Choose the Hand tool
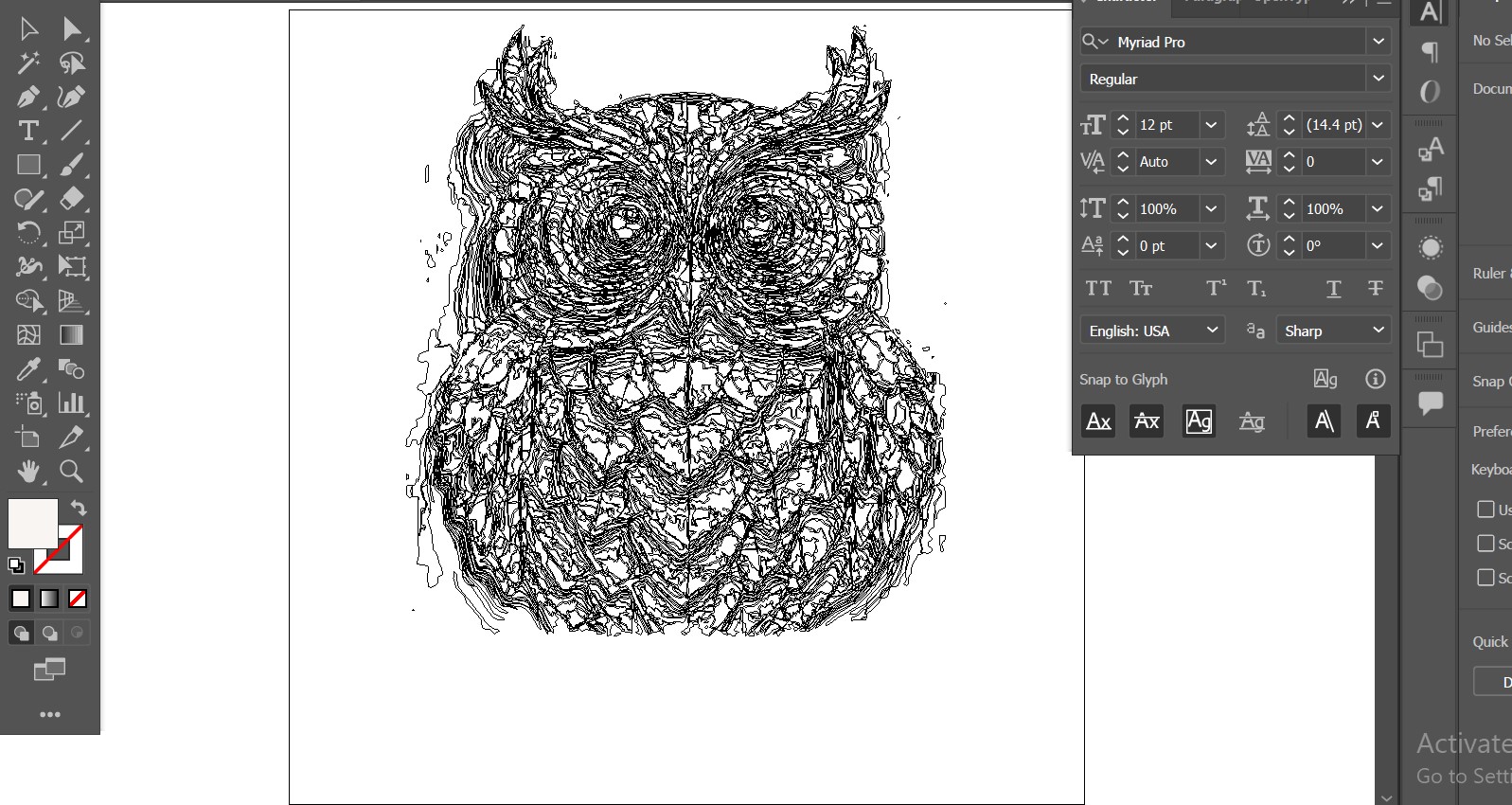 coord(28,472)
